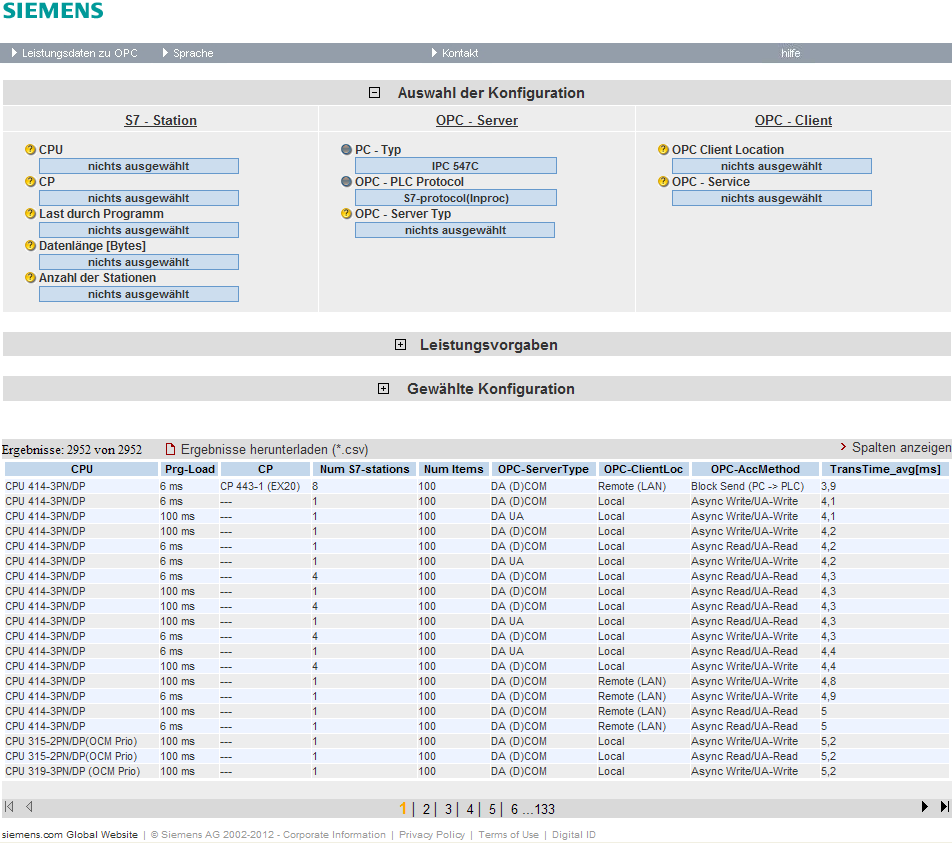
Task: Open Terms of Use footer link
Action: click(x=508, y=835)
